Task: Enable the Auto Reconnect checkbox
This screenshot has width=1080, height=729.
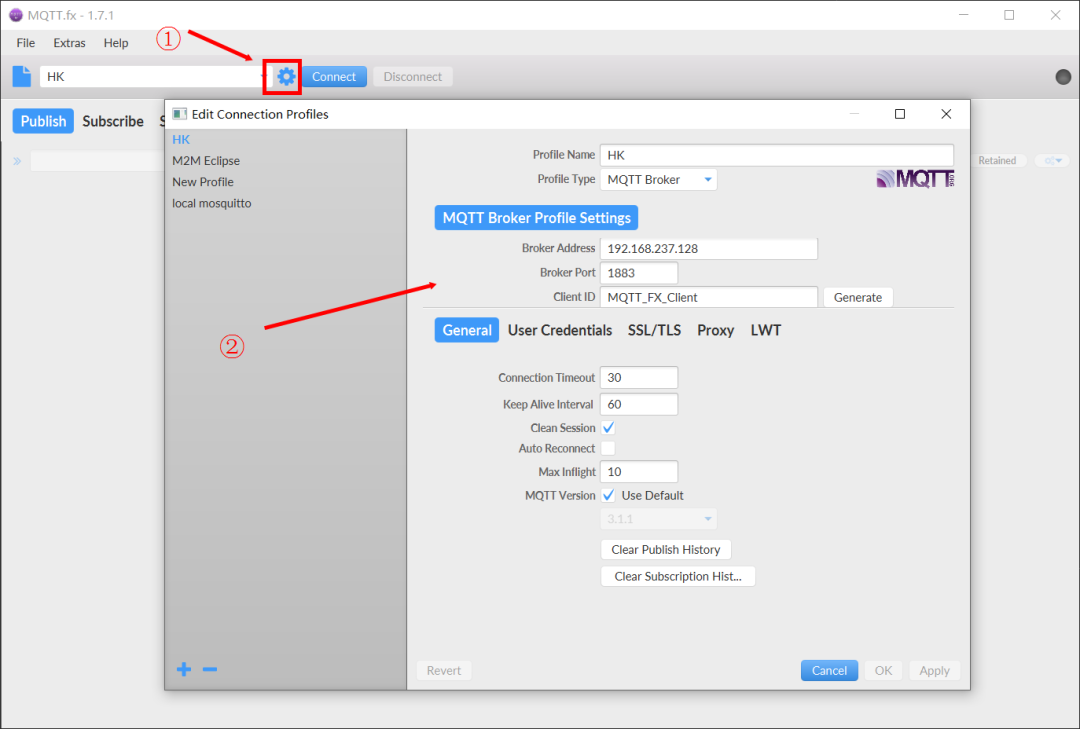Action: (608, 449)
